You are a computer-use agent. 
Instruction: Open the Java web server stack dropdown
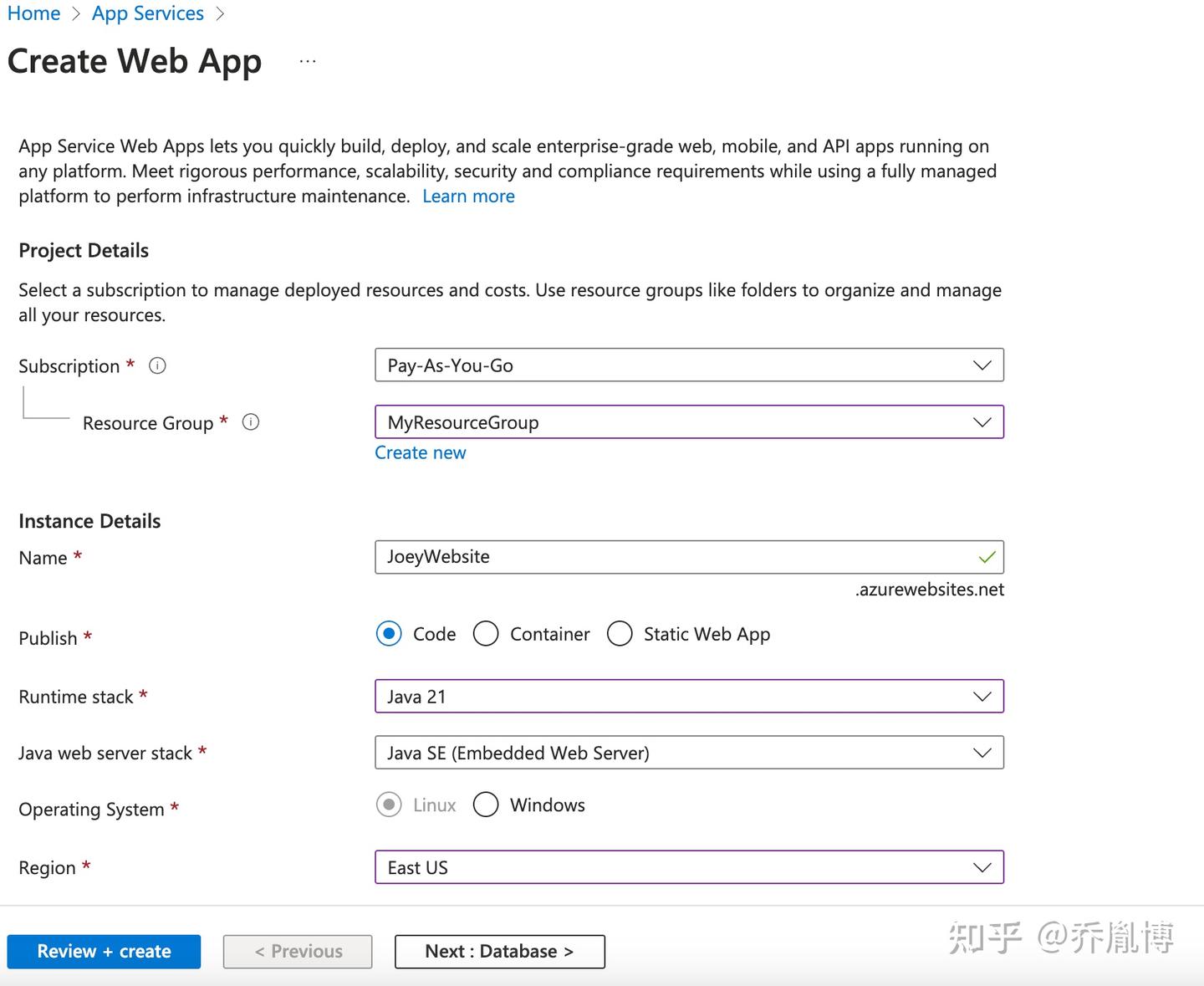(689, 753)
